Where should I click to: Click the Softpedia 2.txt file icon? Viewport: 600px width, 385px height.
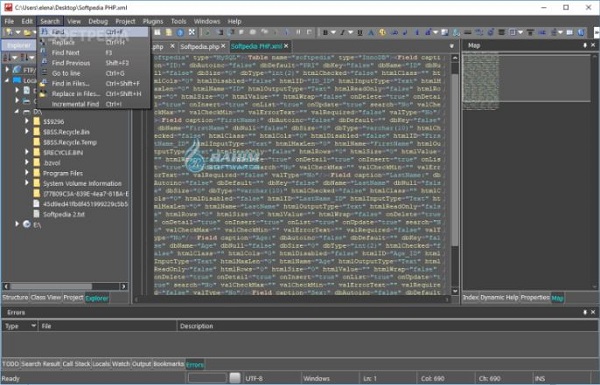click(36, 214)
